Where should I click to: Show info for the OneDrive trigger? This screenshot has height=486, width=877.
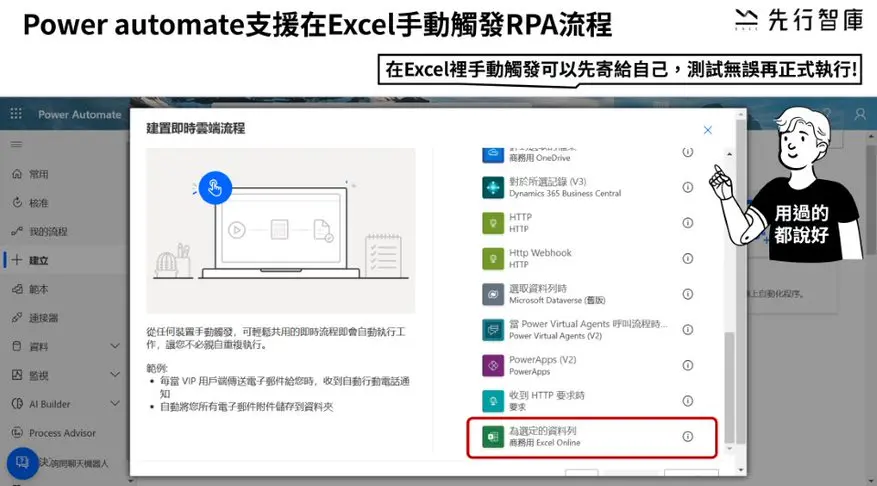pyautogui.click(x=687, y=152)
